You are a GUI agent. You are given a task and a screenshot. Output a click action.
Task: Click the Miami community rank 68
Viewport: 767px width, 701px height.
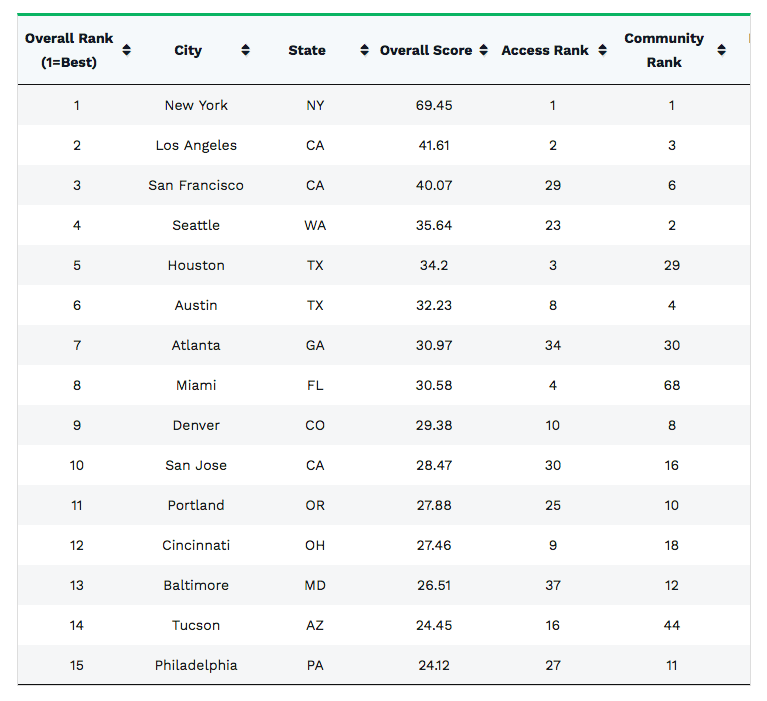[x=672, y=385]
